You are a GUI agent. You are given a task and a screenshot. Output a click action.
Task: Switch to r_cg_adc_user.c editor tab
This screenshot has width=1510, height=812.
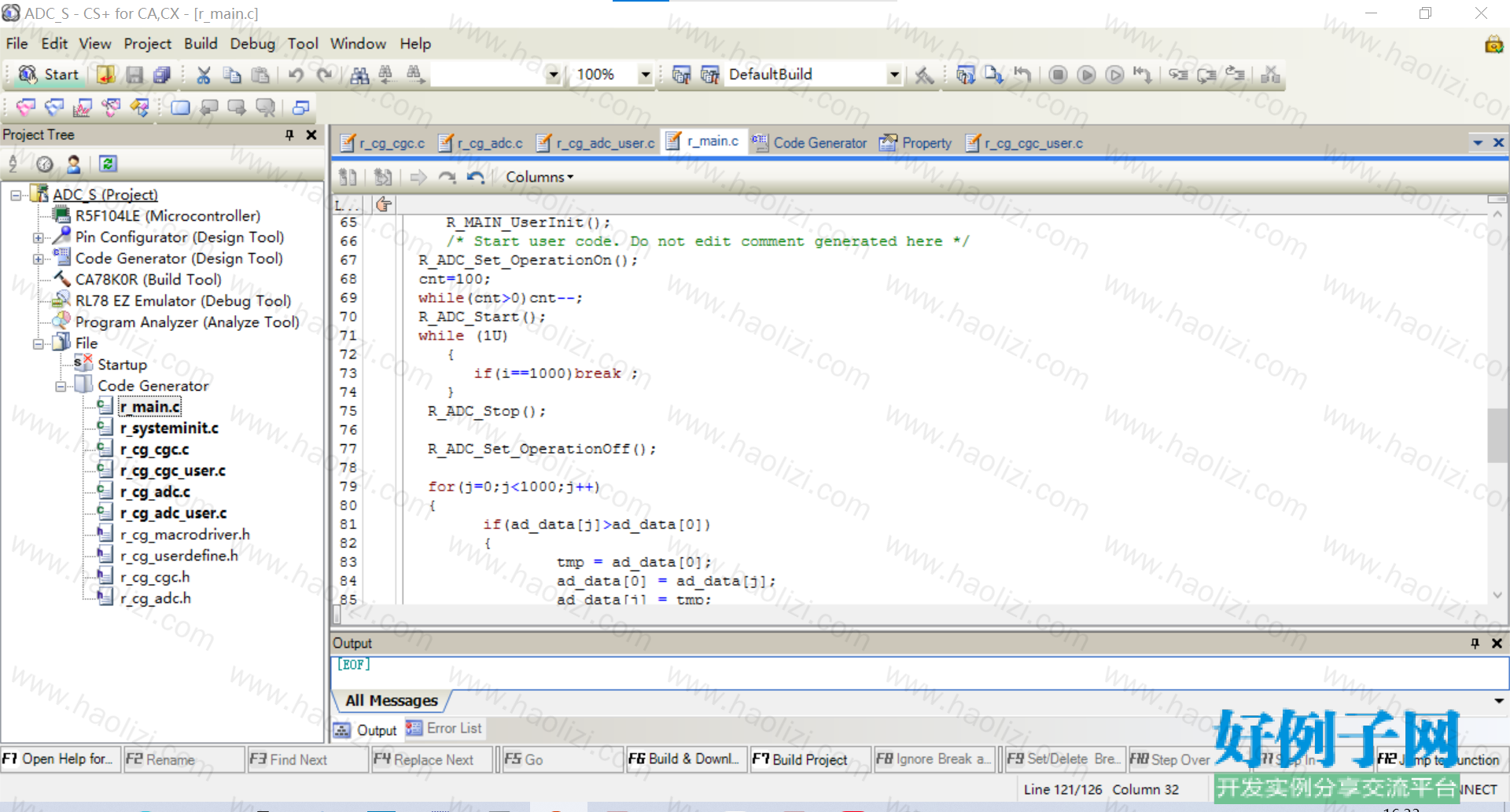[x=596, y=143]
